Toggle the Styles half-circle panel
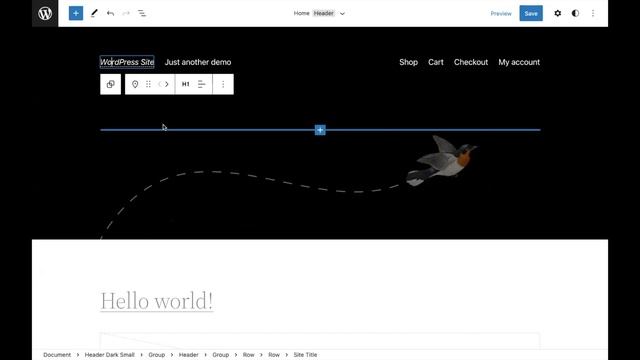The height and width of the screenshot is (360, 640). click(x=575, y=13)
